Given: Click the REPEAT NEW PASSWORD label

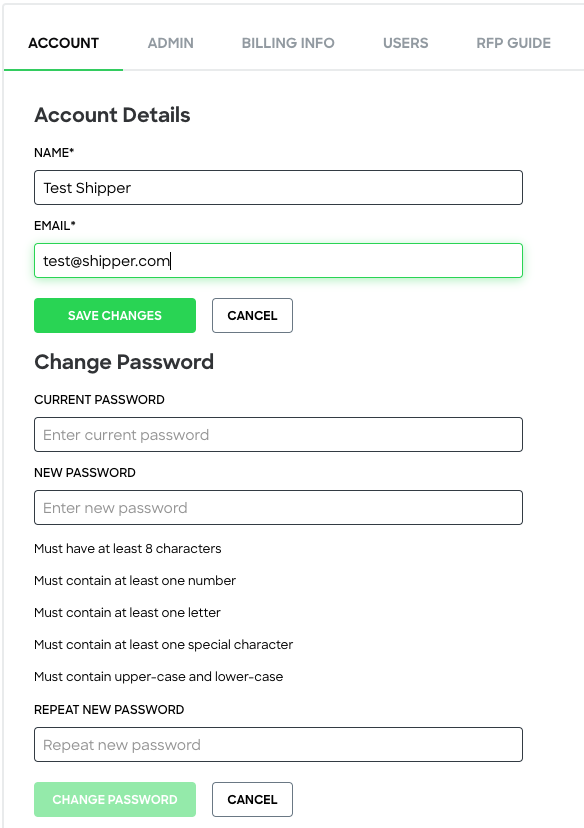Looking at the screenshot, I should 109,710.
